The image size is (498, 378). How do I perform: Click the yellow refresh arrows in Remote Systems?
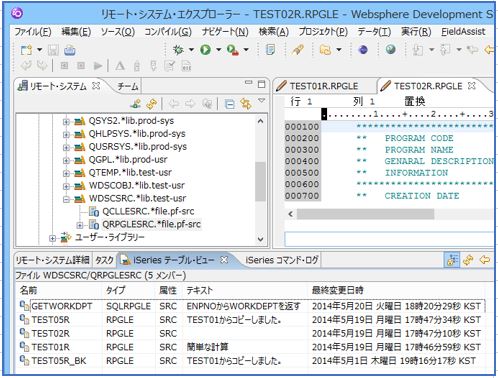click(x=152, y=104)
